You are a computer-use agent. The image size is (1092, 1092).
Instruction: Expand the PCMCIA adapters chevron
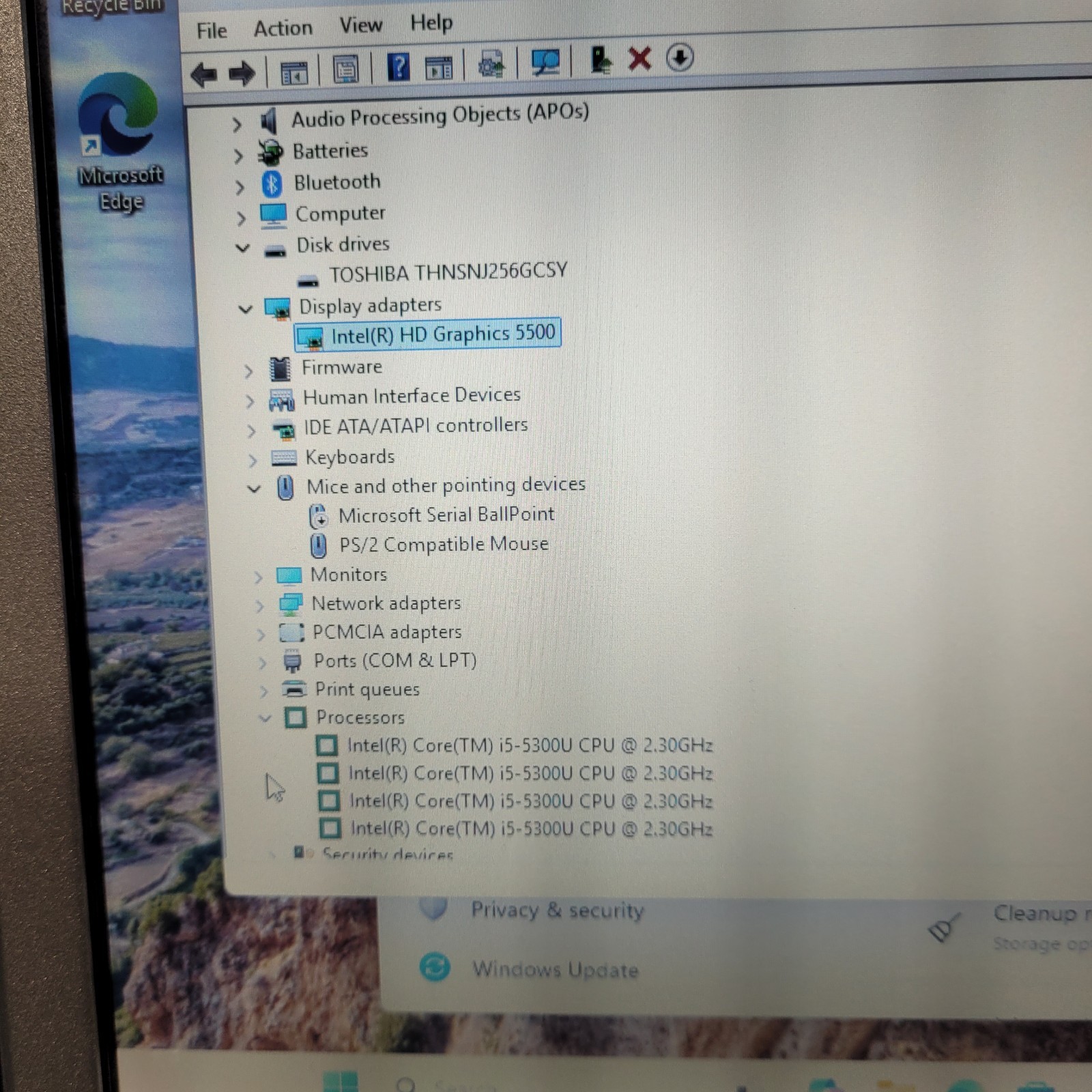pyautogui.click(x=261, y=635)
